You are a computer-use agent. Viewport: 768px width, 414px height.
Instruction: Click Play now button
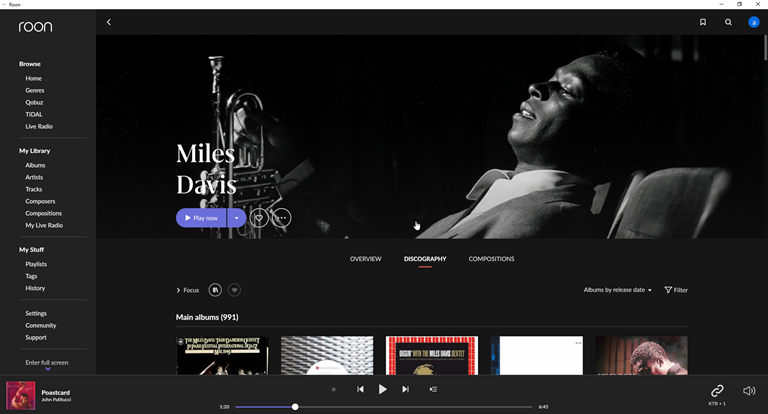click(201, 218)
